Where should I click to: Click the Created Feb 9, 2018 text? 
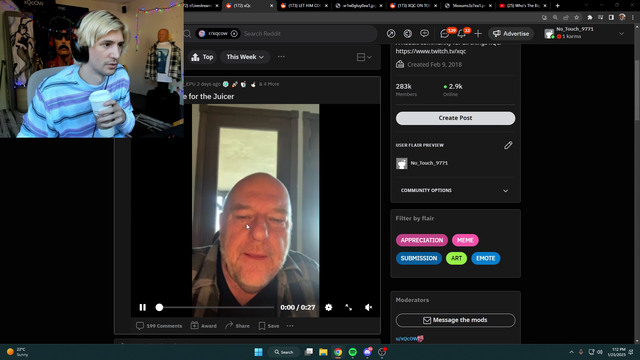434,64
